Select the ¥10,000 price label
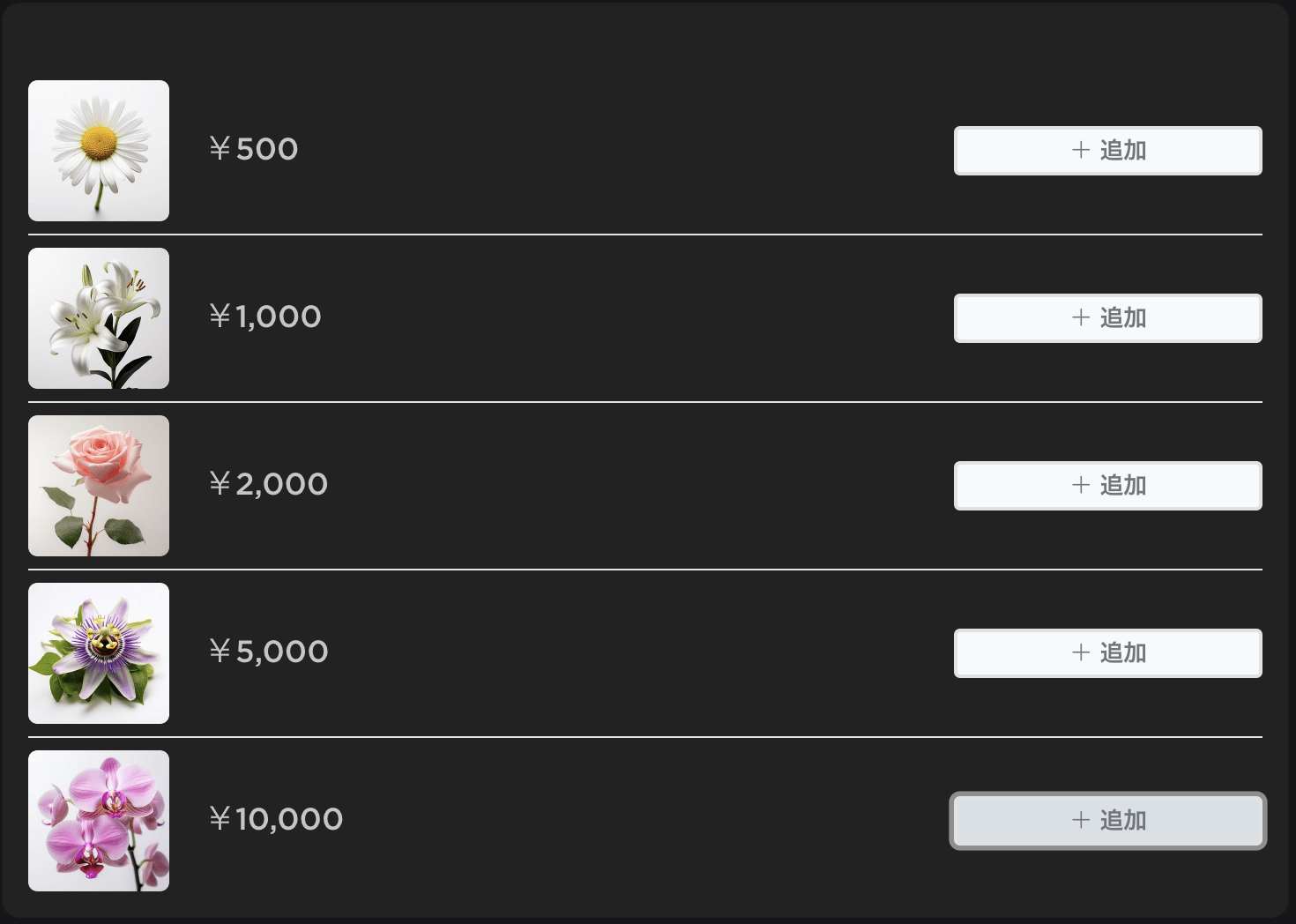Screen dimensions: 1296x924 (x=276, y=819)
